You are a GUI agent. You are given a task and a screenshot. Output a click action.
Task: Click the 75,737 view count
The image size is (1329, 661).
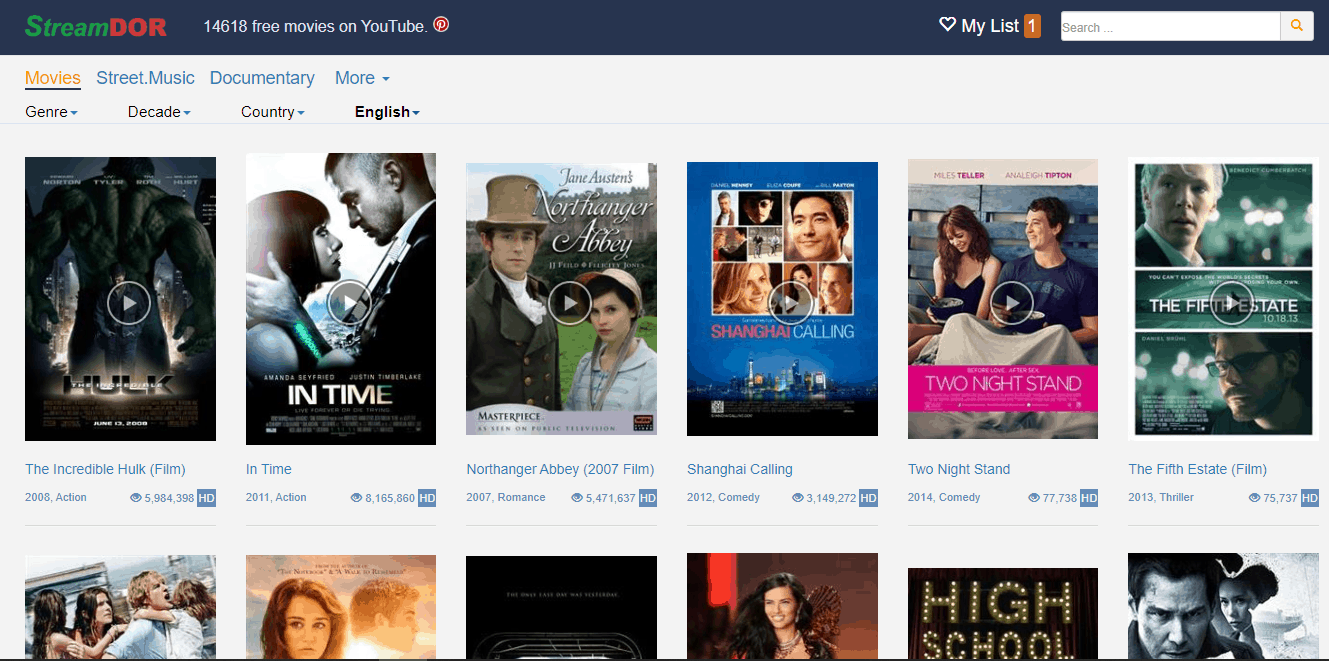click(1281, 498)
